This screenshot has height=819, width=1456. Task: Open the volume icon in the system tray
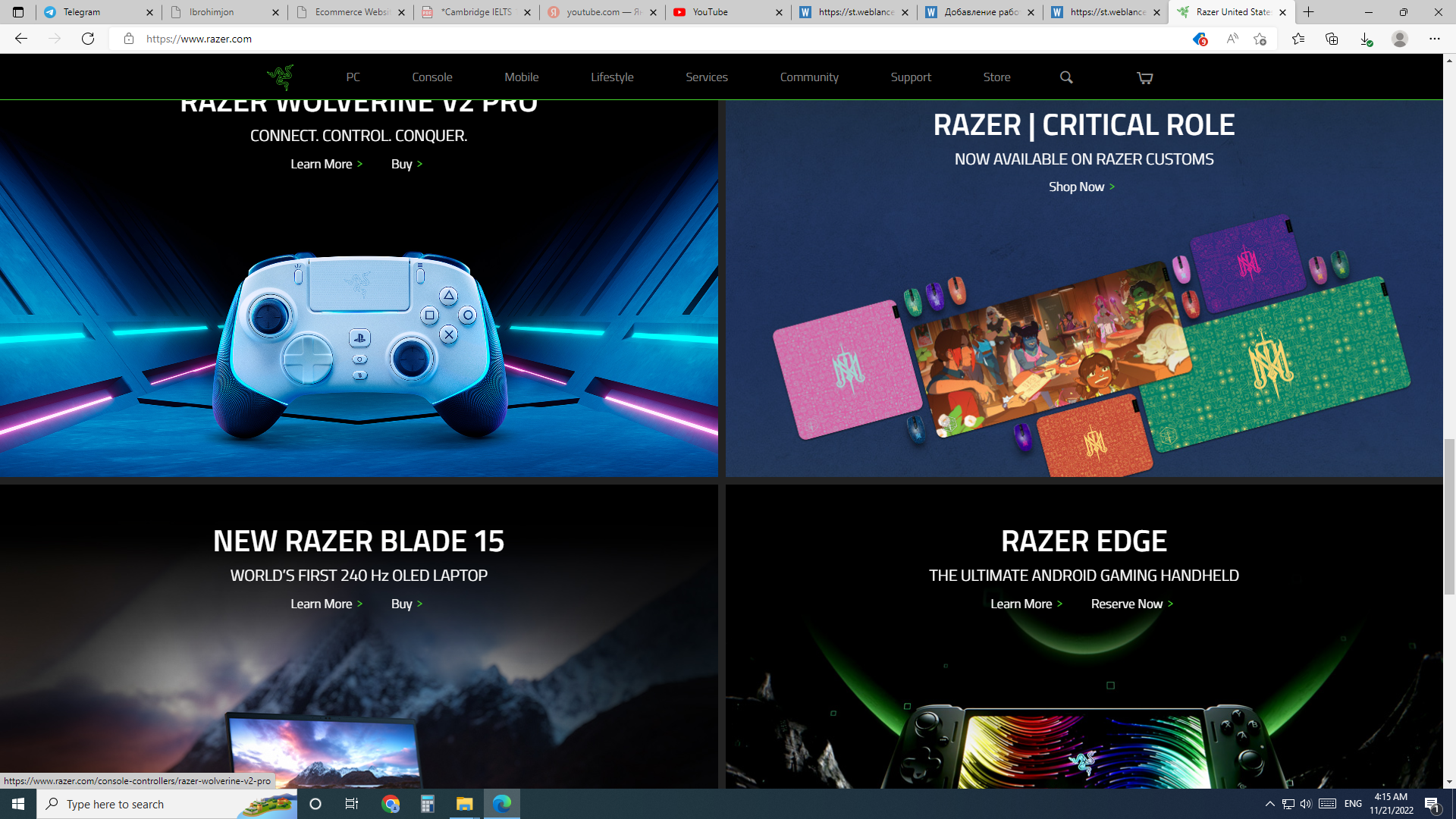[1306, 804]
